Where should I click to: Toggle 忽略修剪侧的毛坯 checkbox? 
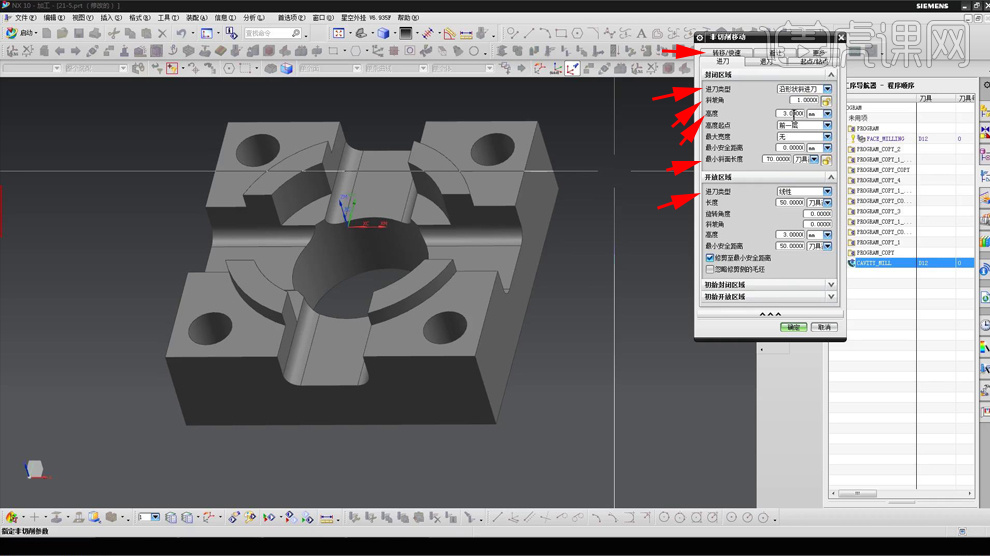710,269
